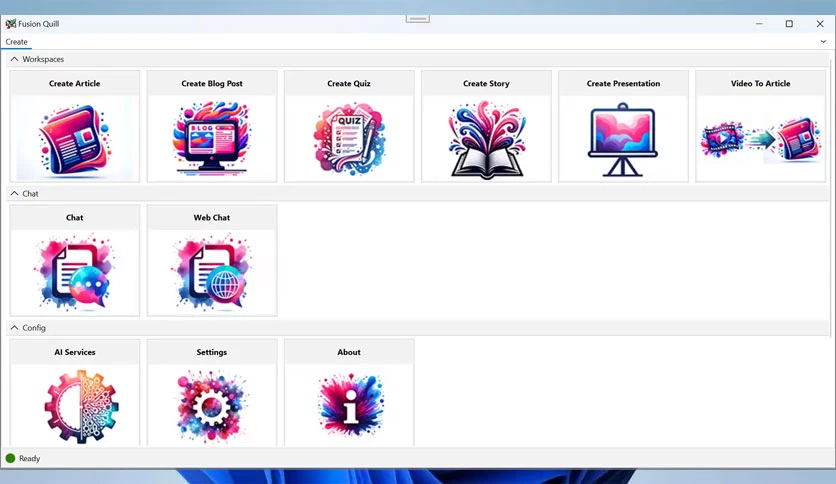The width and height of the screenshot is (836, 484).
Task: Collapse the Chat section chevron
Action: click(14, 193)
